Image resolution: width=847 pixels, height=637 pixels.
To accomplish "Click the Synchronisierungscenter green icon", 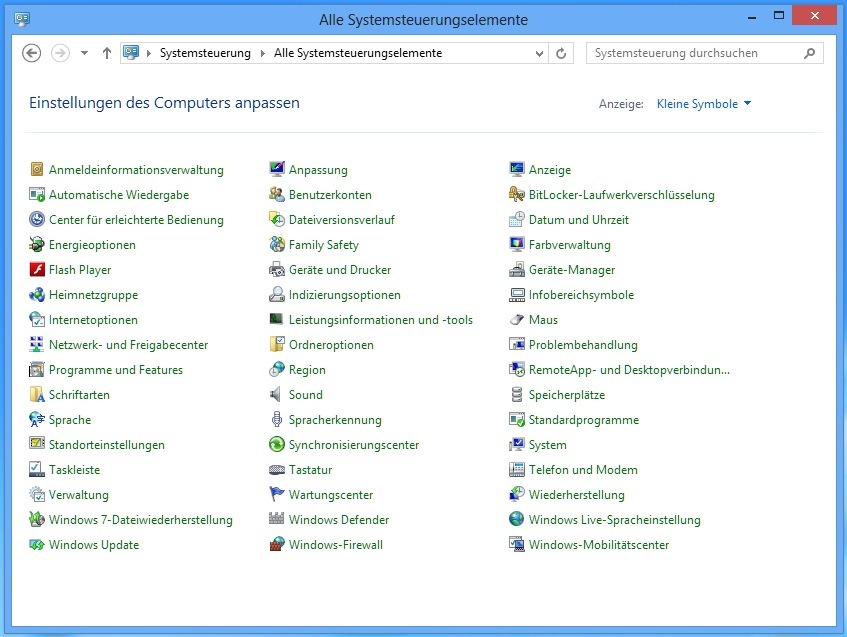I will click(277, 444).
